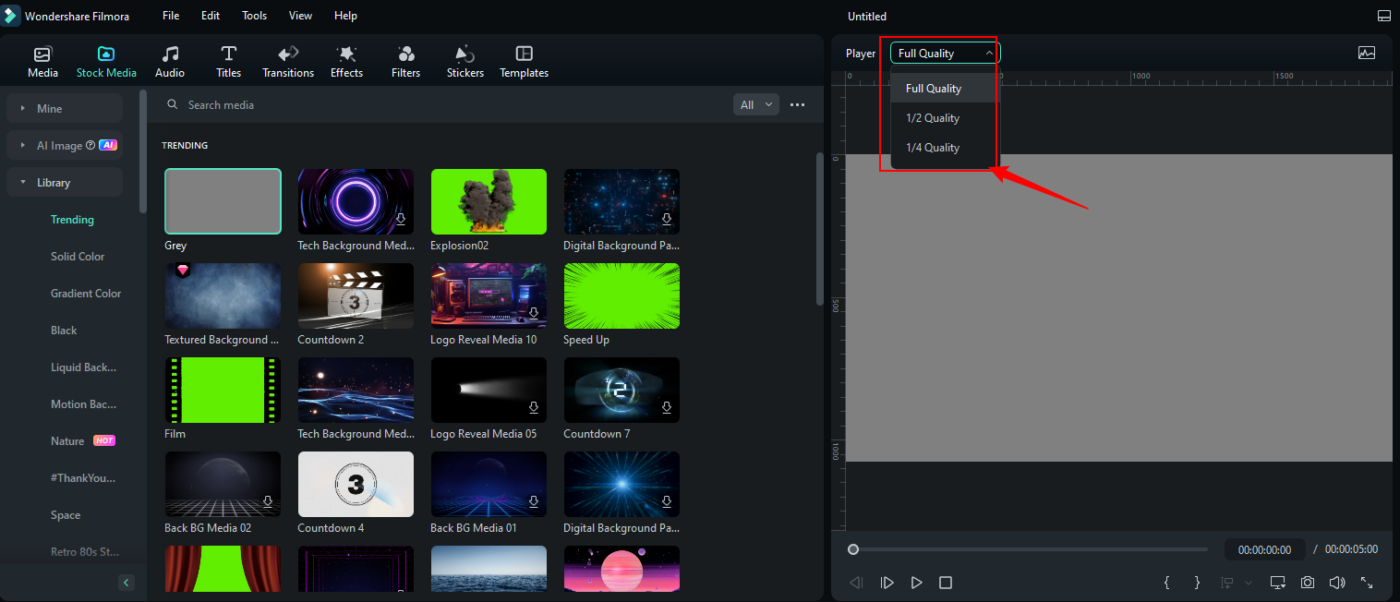Open the Effects panel icon
This screenshot has width=1400, height=602.
click(x=347, y=61)
